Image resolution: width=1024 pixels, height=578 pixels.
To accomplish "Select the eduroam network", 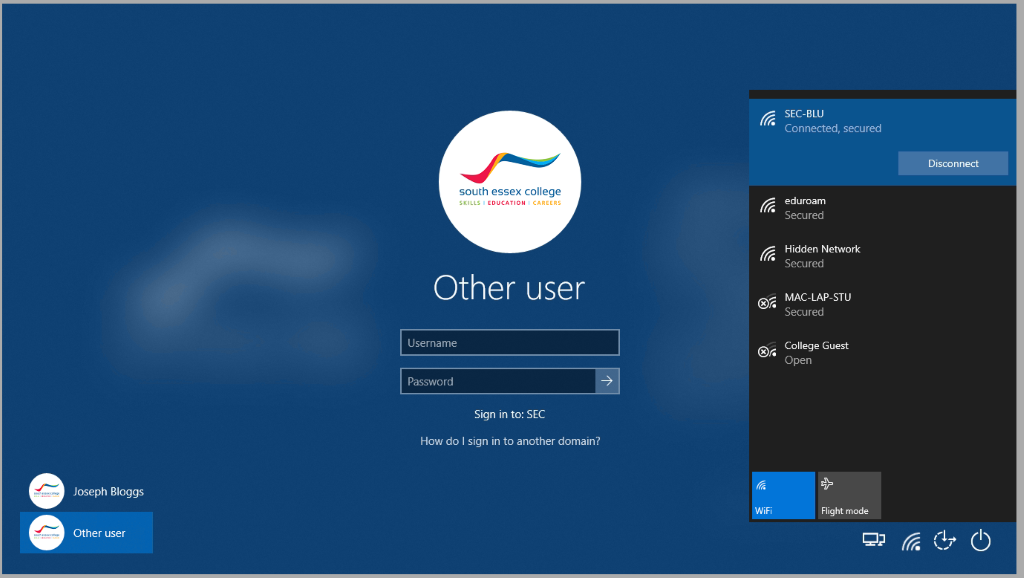I will point(882,208).
